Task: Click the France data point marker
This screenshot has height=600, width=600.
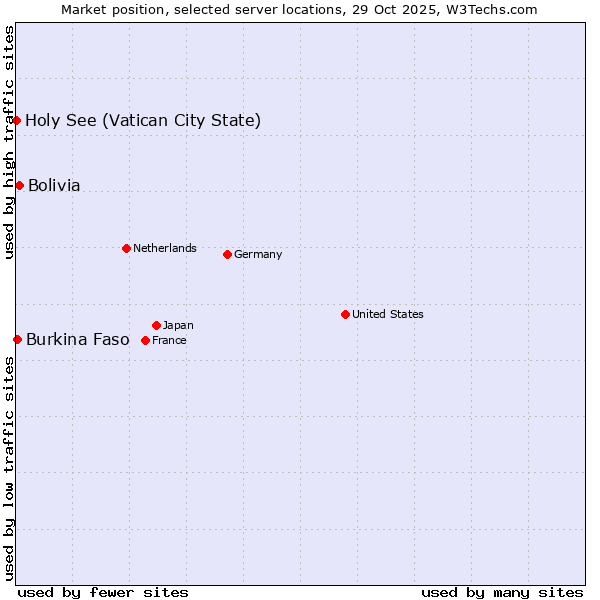Action: [145, 340]
